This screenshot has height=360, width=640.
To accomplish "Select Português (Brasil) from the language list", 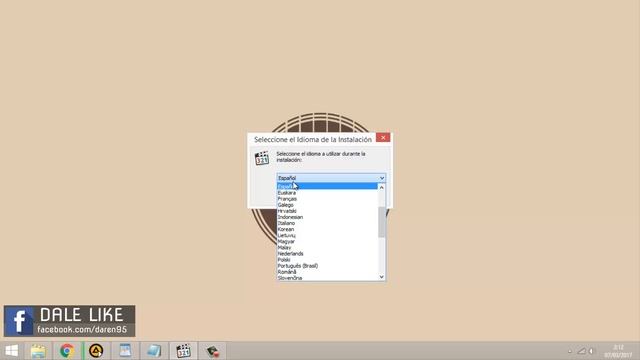I will (x=327, y=266).
